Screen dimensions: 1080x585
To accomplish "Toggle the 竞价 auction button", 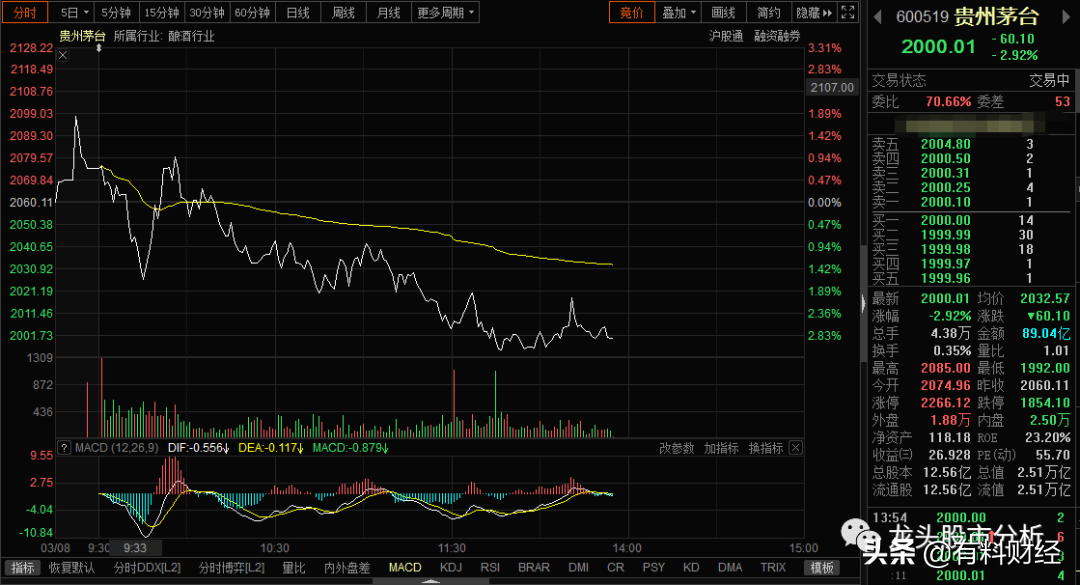I will pos(632,12).
